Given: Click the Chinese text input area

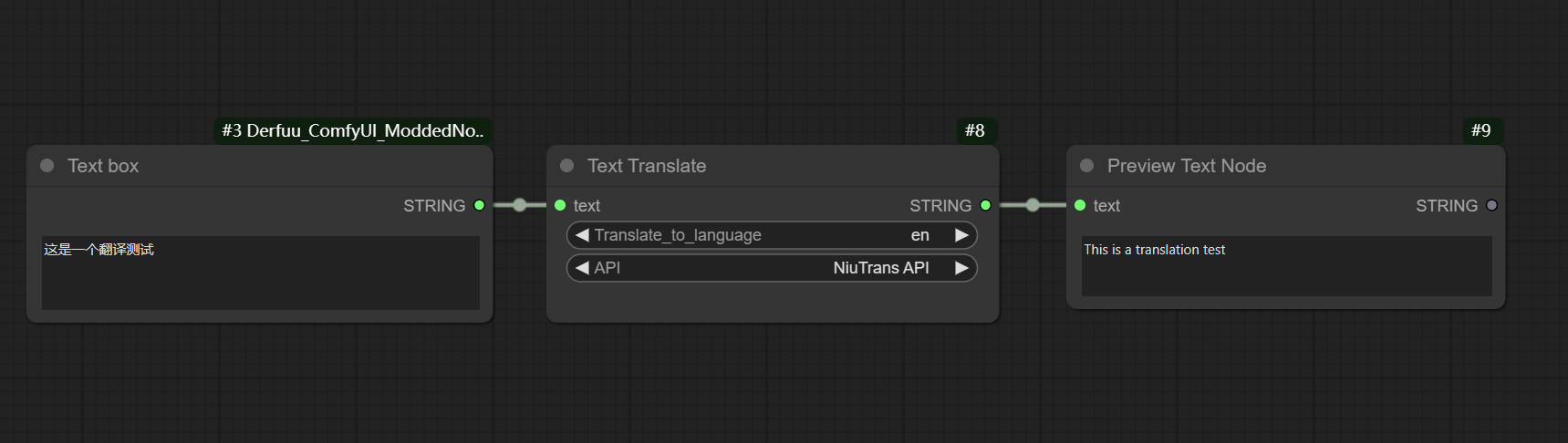Looking at the screenshot, I should pyautogui.click(x=261, y=273).
